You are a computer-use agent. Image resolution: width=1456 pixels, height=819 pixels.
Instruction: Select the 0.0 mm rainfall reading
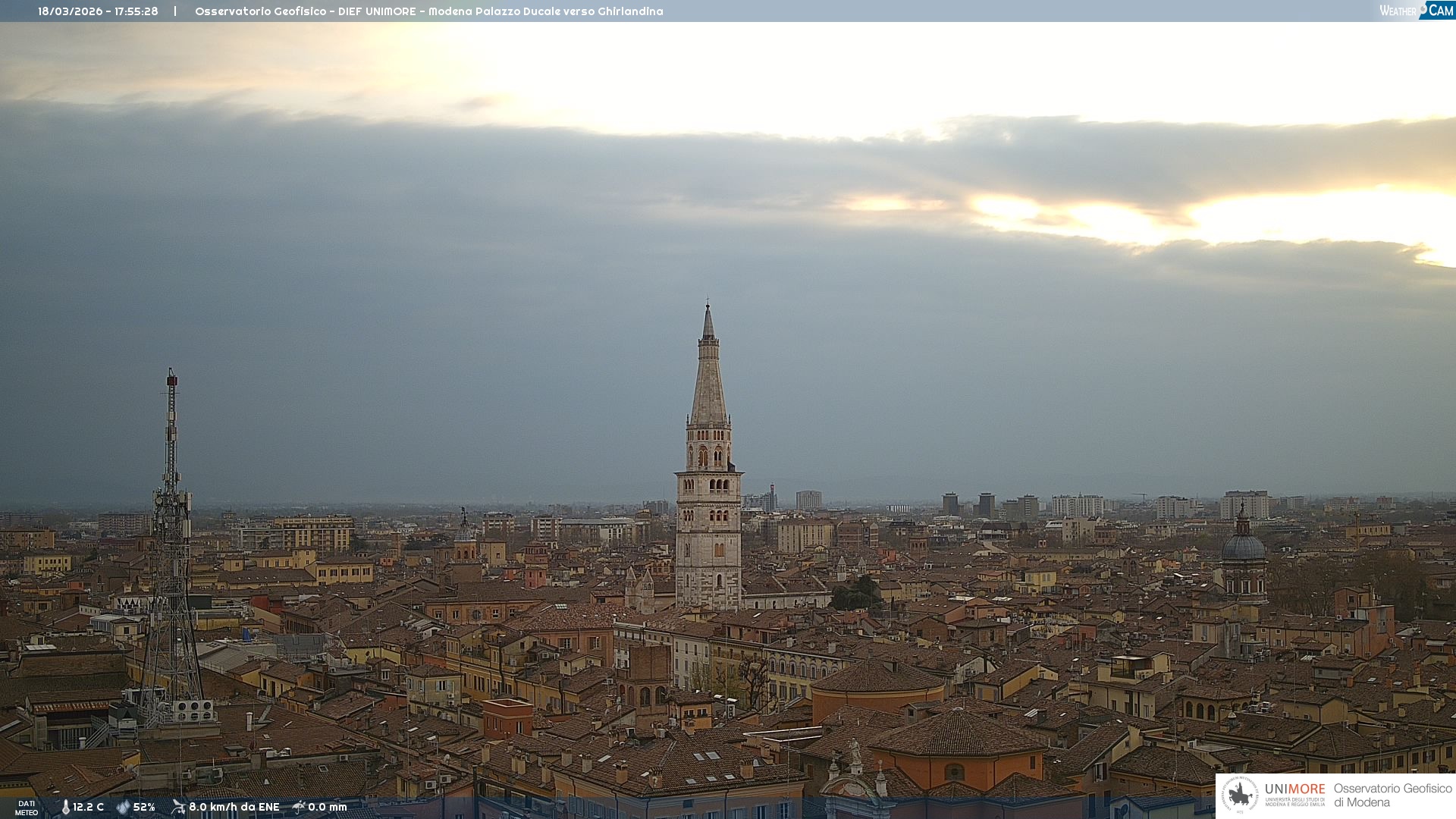327,807
